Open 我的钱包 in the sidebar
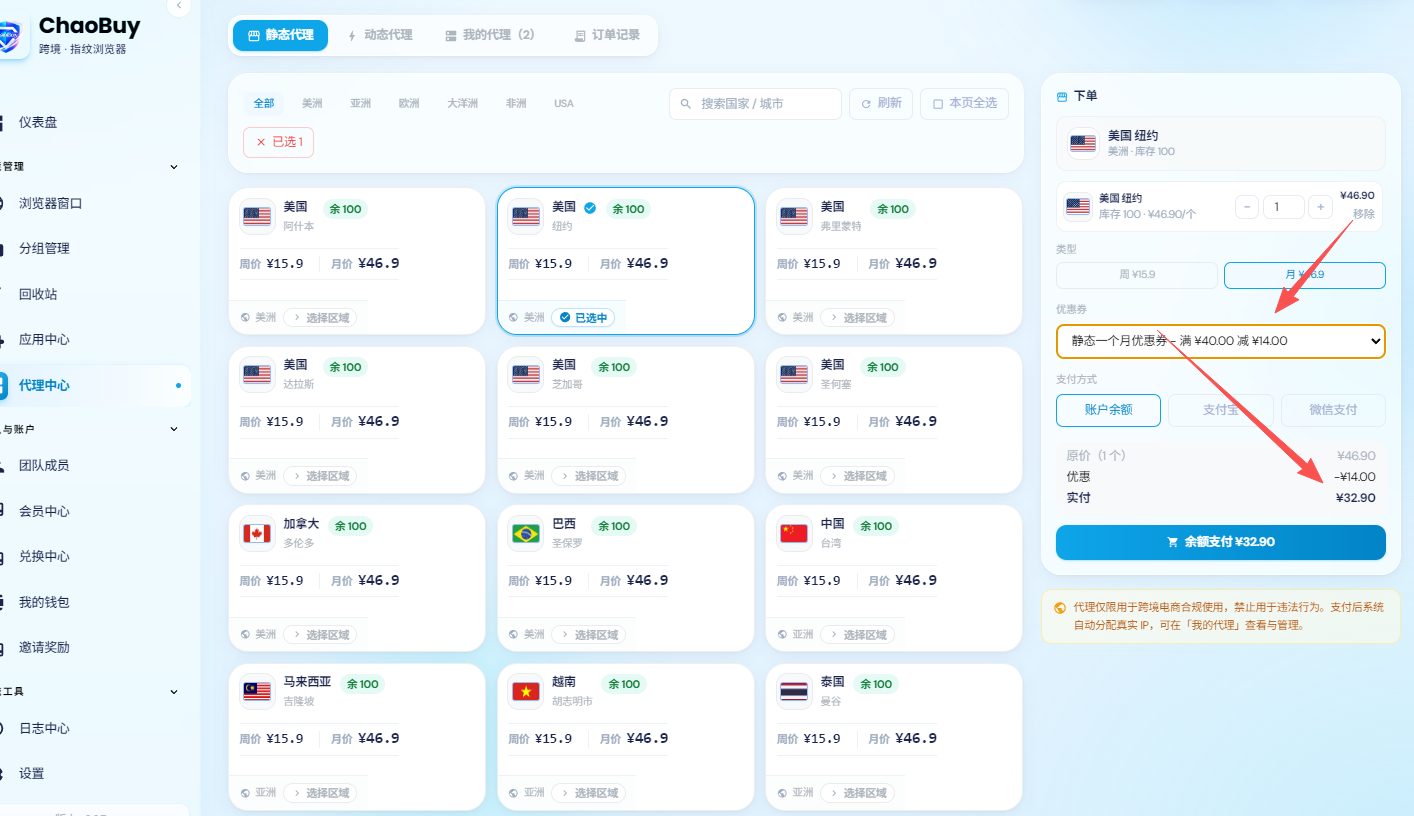 pyautogui.click(x=44, y=602)
